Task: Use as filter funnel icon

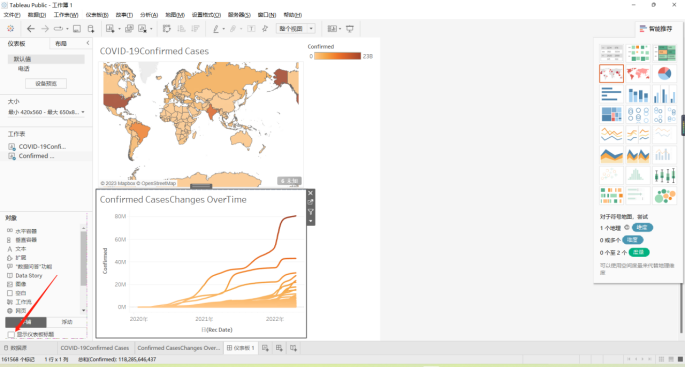Action: point(311,212)
